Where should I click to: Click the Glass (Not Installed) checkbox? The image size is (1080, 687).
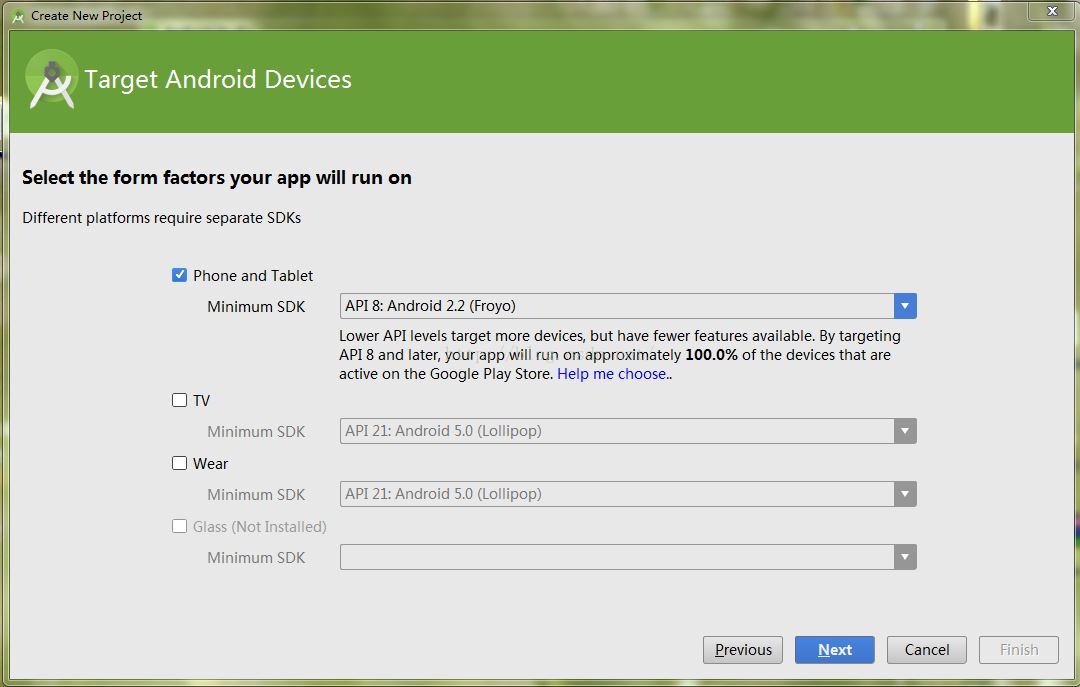[179, 526]
